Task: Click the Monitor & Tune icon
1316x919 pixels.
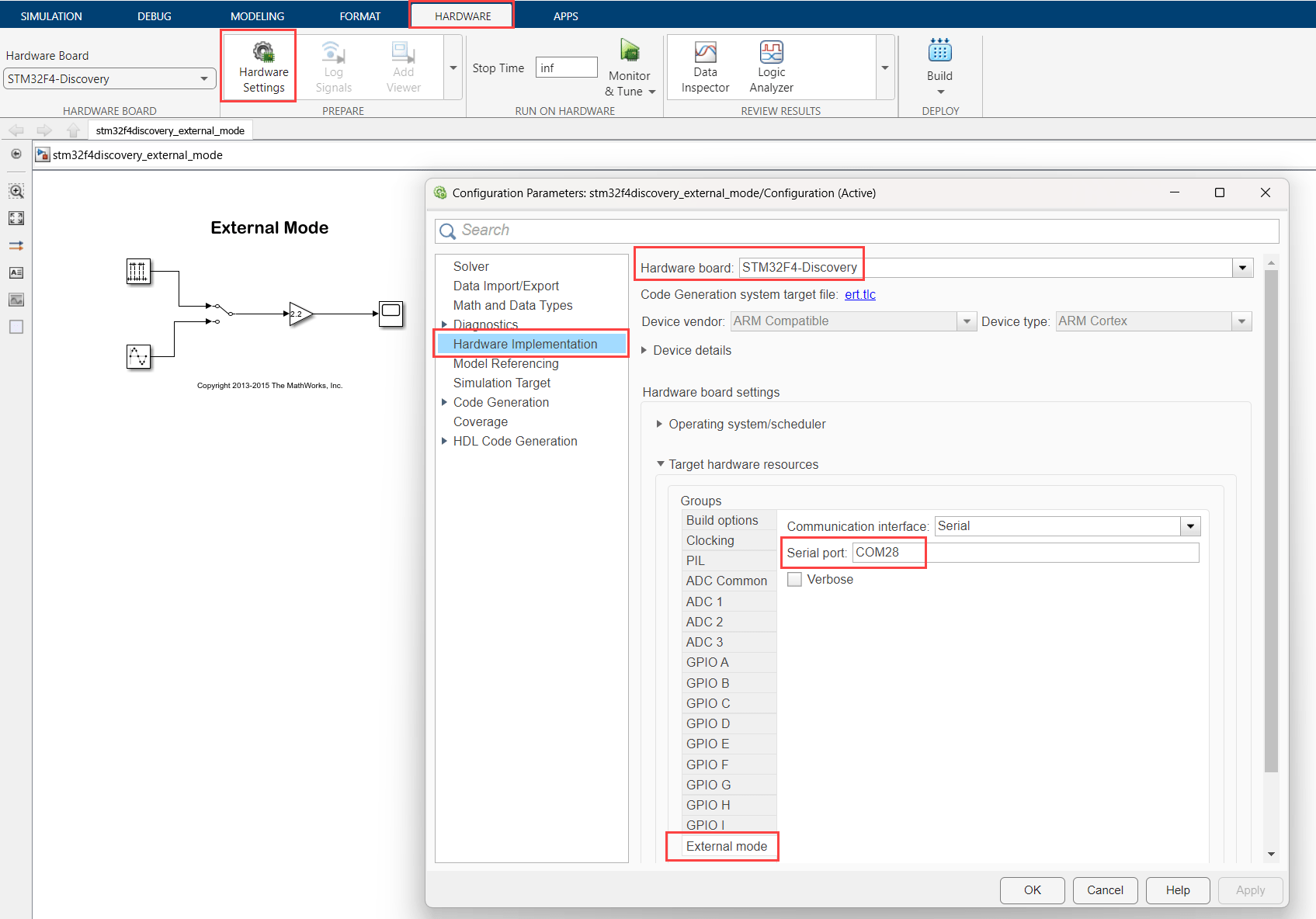Action: pyautogui.click(x=630, y=51)
